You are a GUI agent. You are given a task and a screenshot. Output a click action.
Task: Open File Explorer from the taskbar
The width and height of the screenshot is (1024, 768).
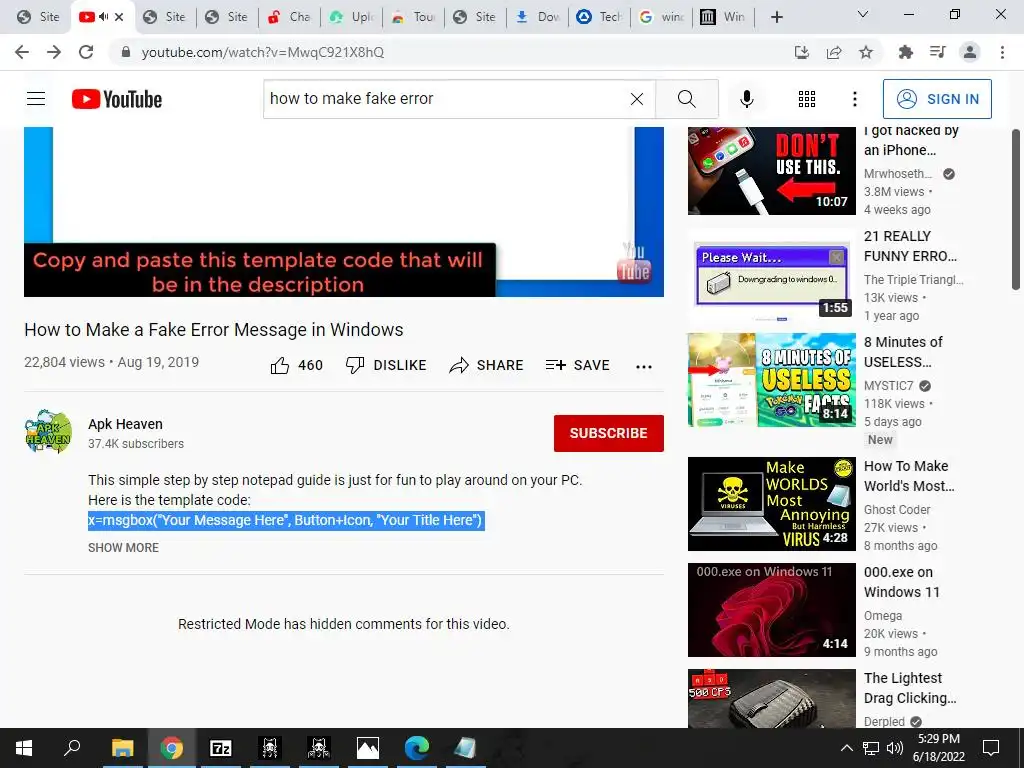pyautogui.click(x=122, y=748)
